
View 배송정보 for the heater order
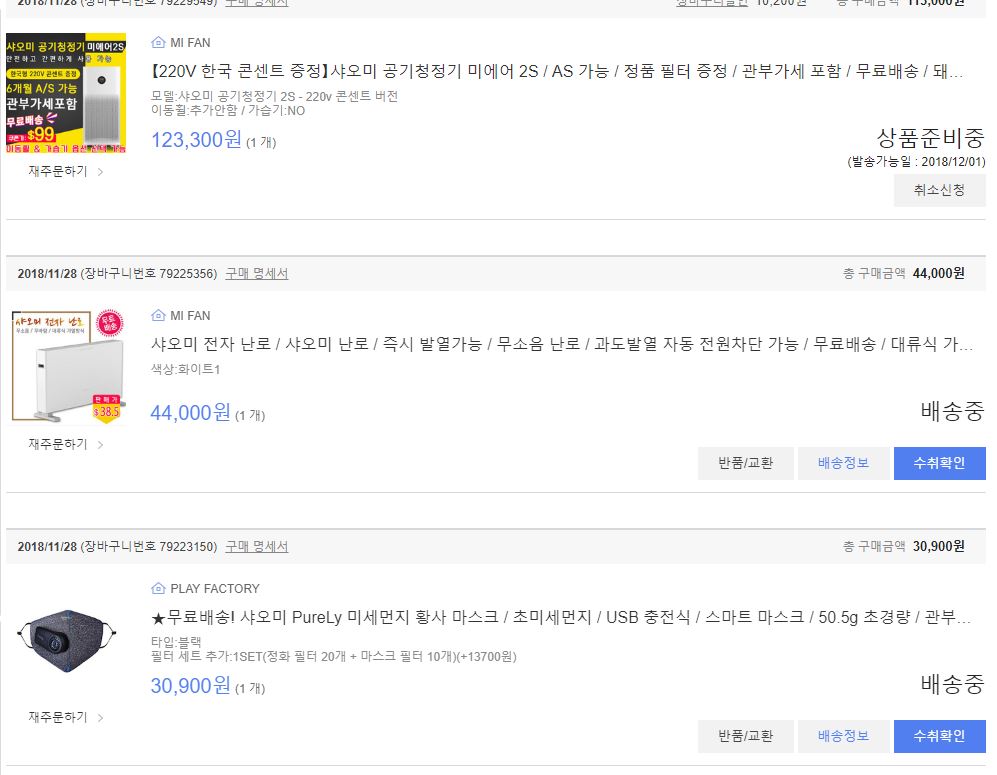pyautogui.click(x=843, y=463)
